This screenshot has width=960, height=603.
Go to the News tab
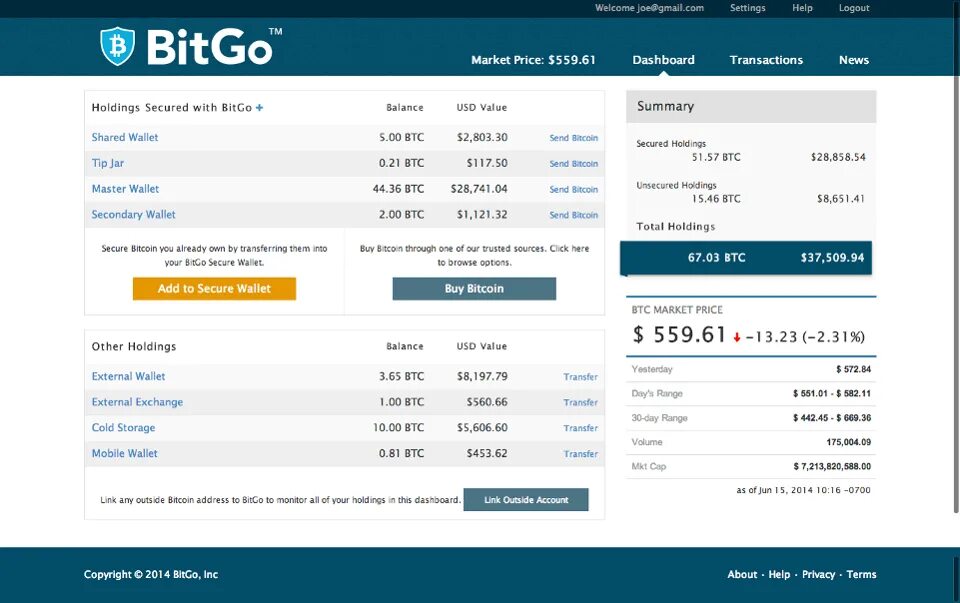[853, 60]
